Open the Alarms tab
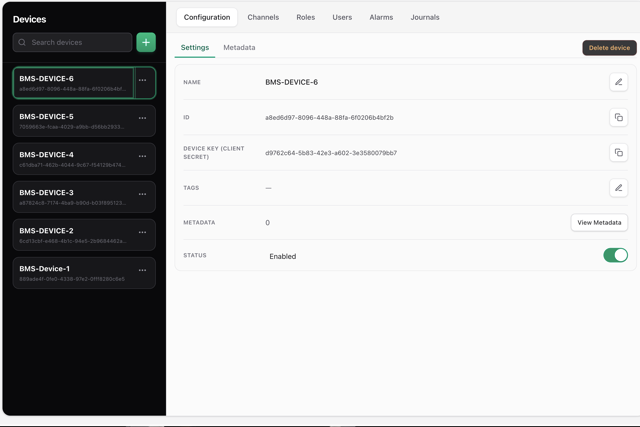This screenshot has width=640, height=427. [x=381, y=17]
